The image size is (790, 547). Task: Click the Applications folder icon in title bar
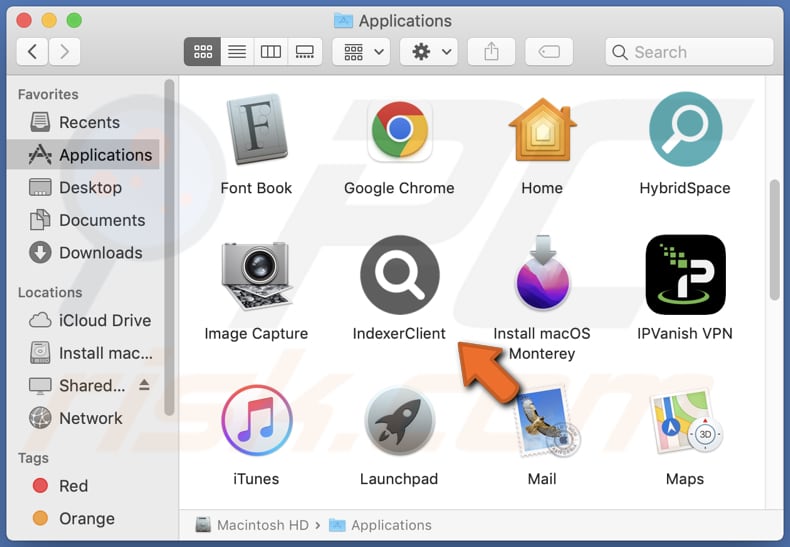tap(343, 21)
